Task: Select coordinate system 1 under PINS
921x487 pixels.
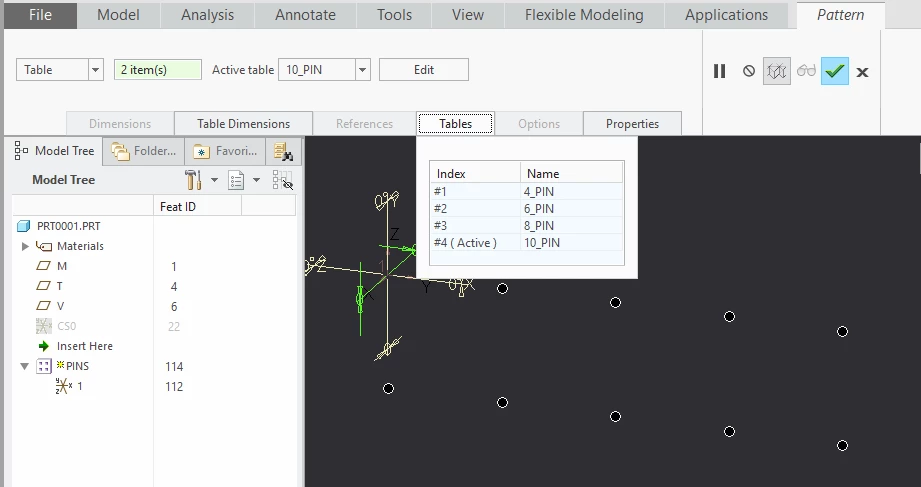Action: [x=63, y=386]
